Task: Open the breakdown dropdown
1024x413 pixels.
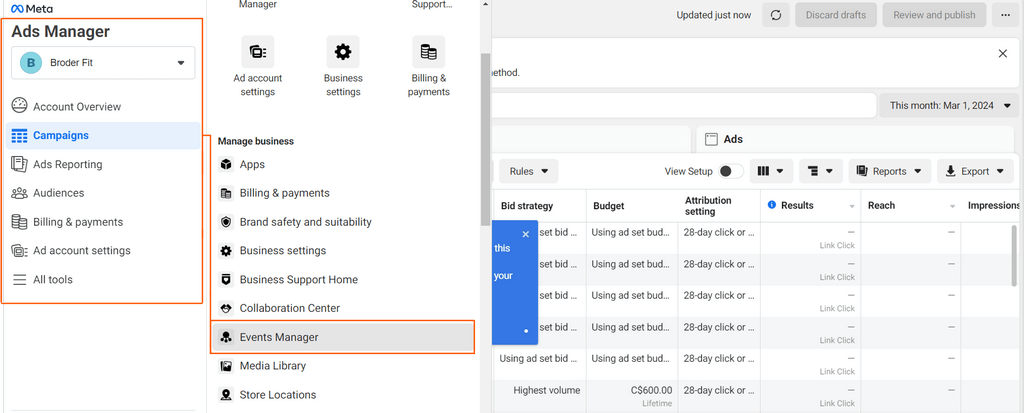Action: (x=821, y=171)
